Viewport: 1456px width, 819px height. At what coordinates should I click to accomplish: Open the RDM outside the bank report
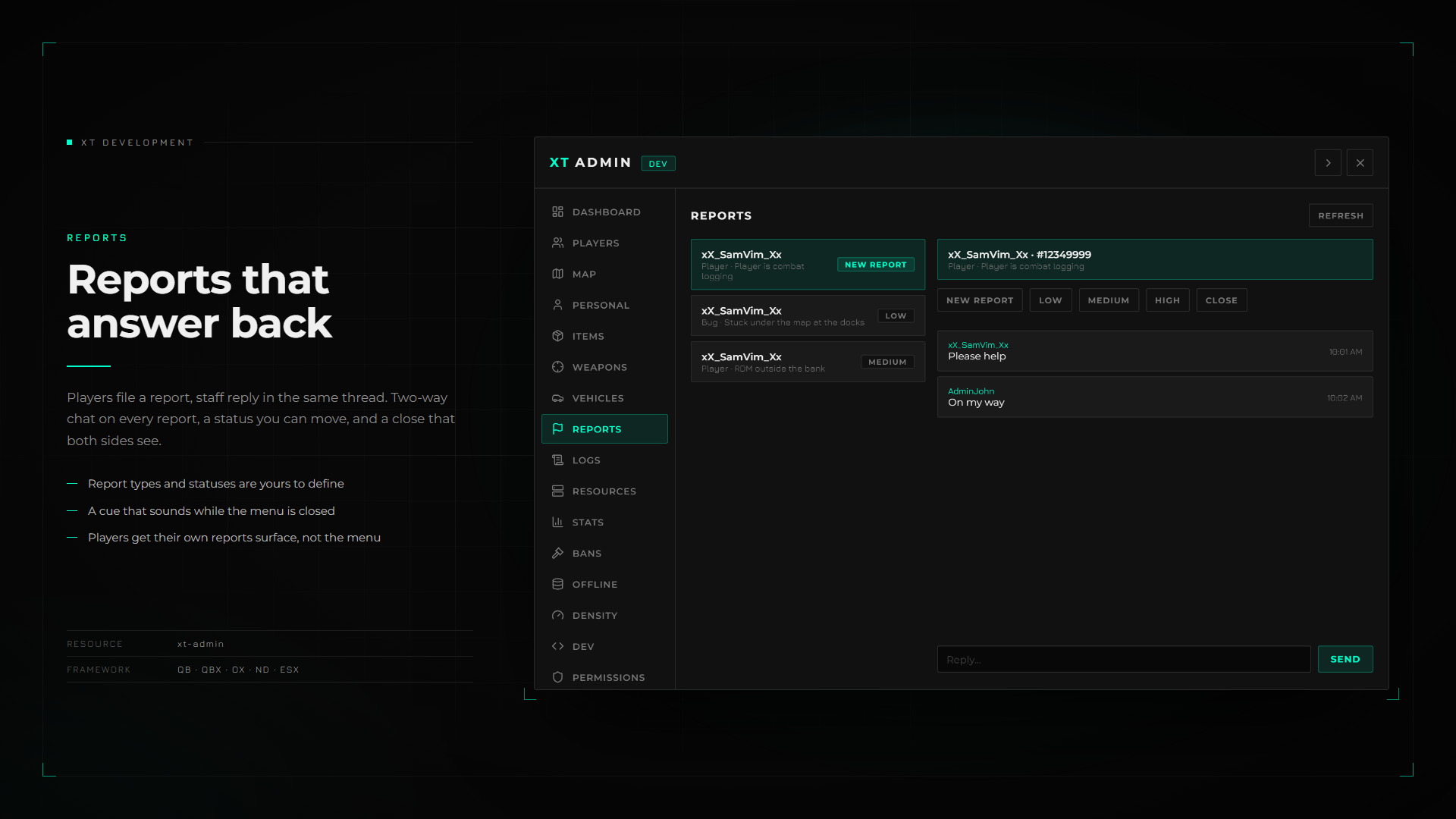[808, 362]
